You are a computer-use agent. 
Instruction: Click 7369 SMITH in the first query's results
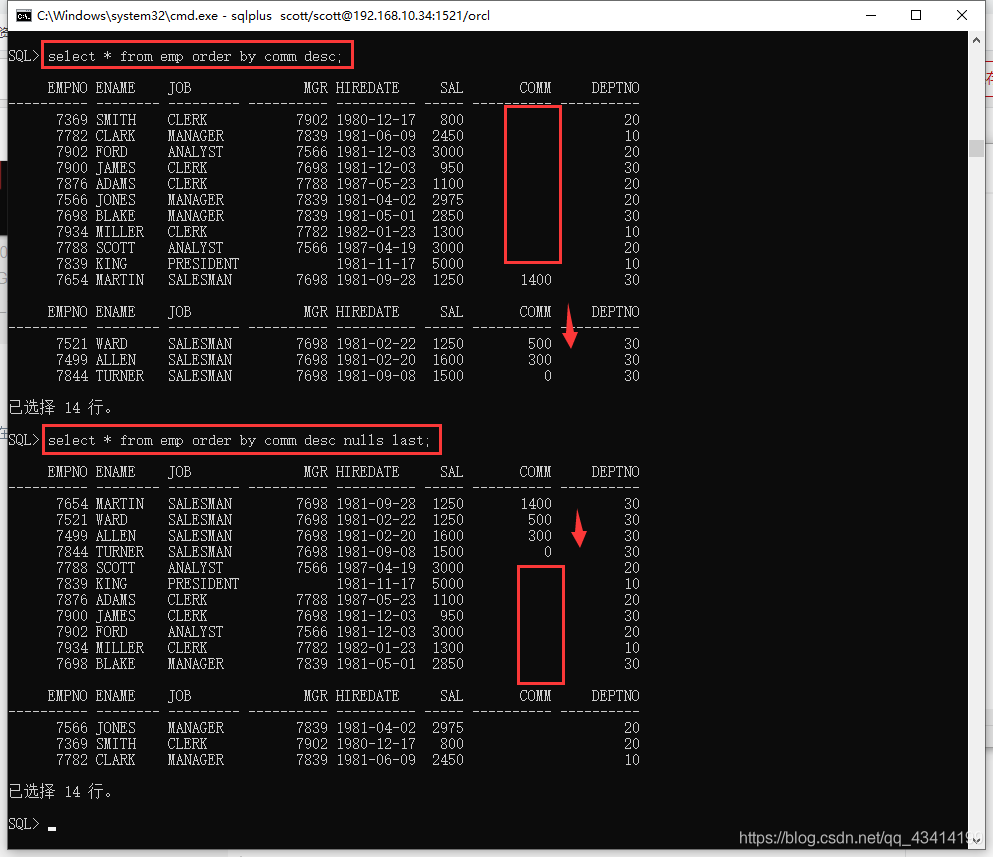pyautogui.click(x=96, y=120)
